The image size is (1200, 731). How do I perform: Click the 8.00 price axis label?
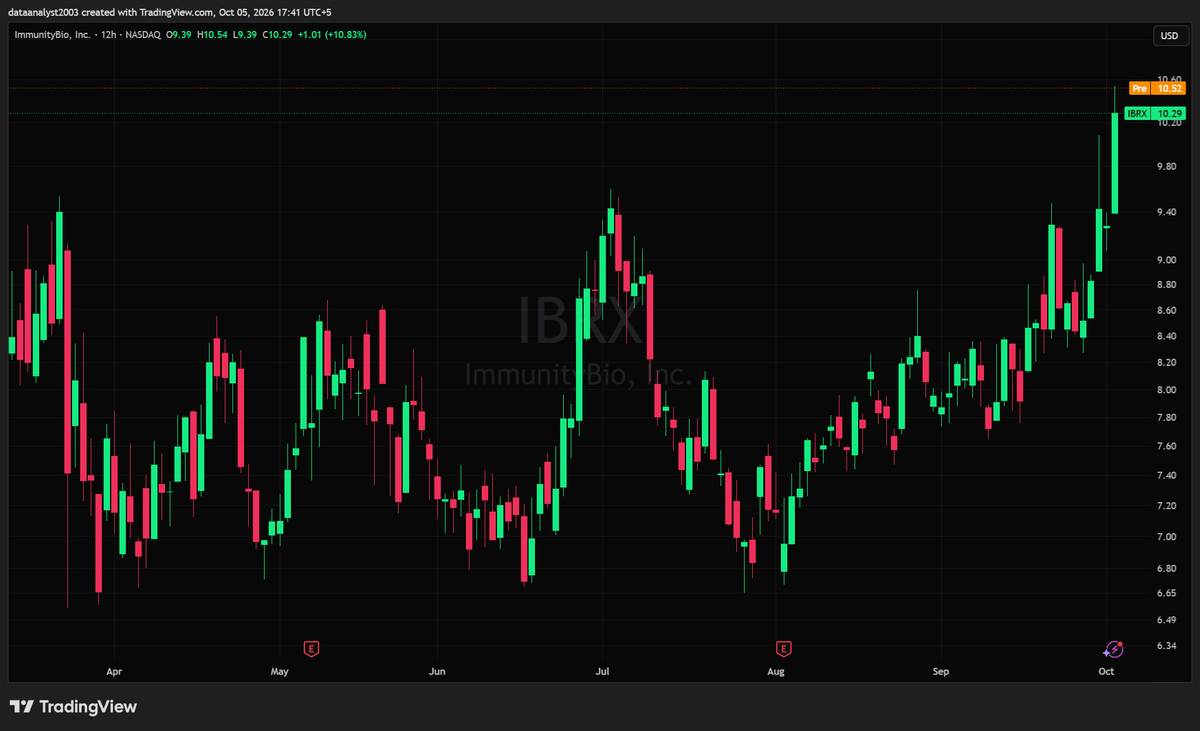pos(1167,390)
